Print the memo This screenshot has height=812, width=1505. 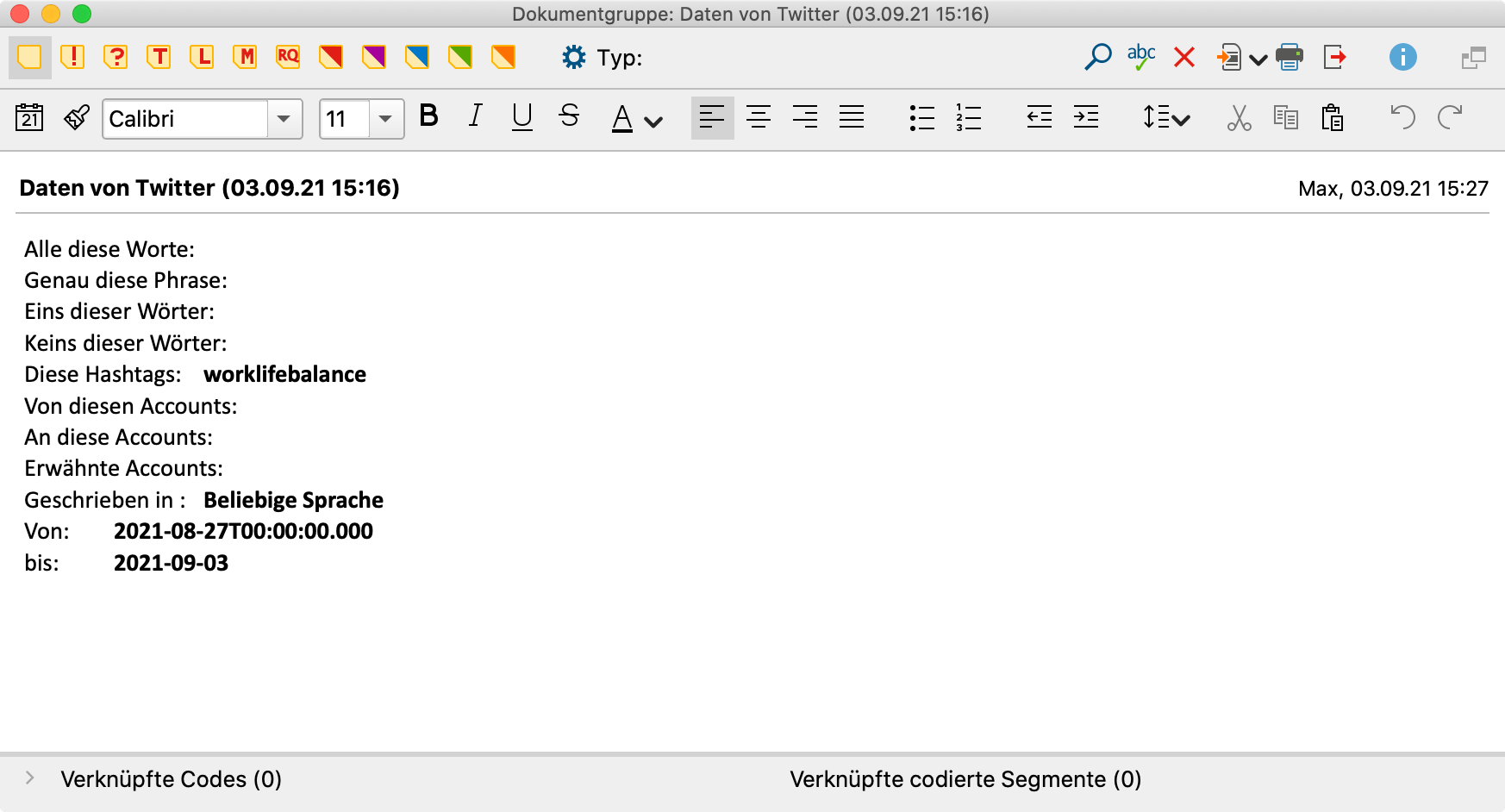coord(1290,58)
